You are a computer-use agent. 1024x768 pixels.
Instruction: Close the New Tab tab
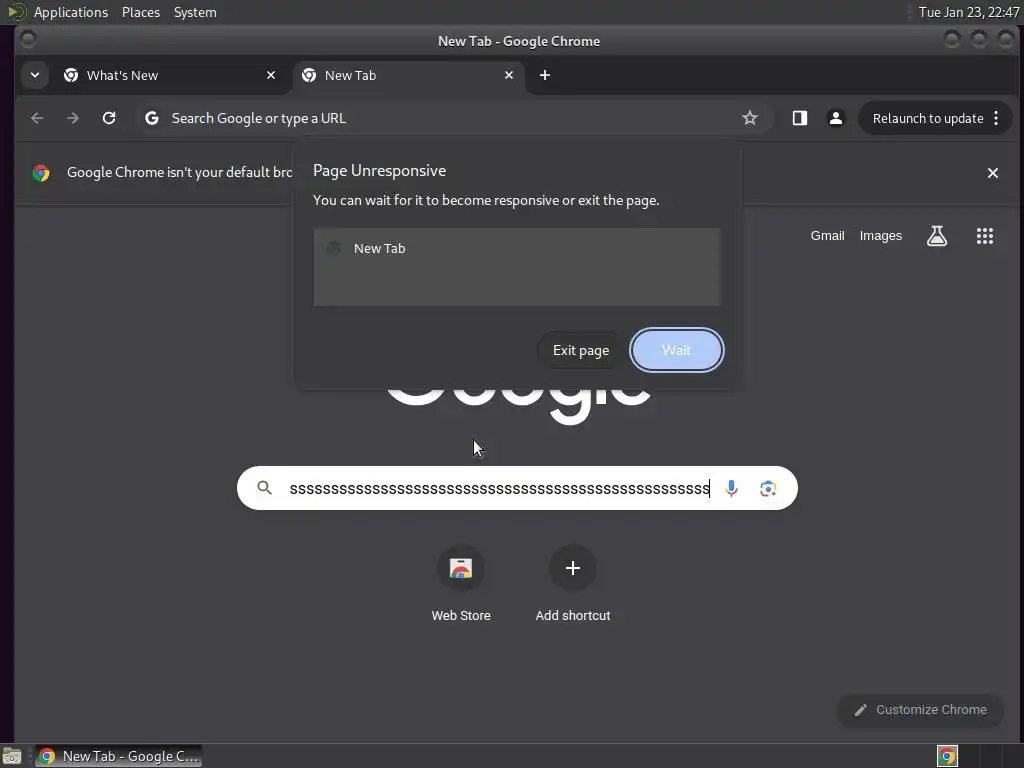tap(509, 75)
